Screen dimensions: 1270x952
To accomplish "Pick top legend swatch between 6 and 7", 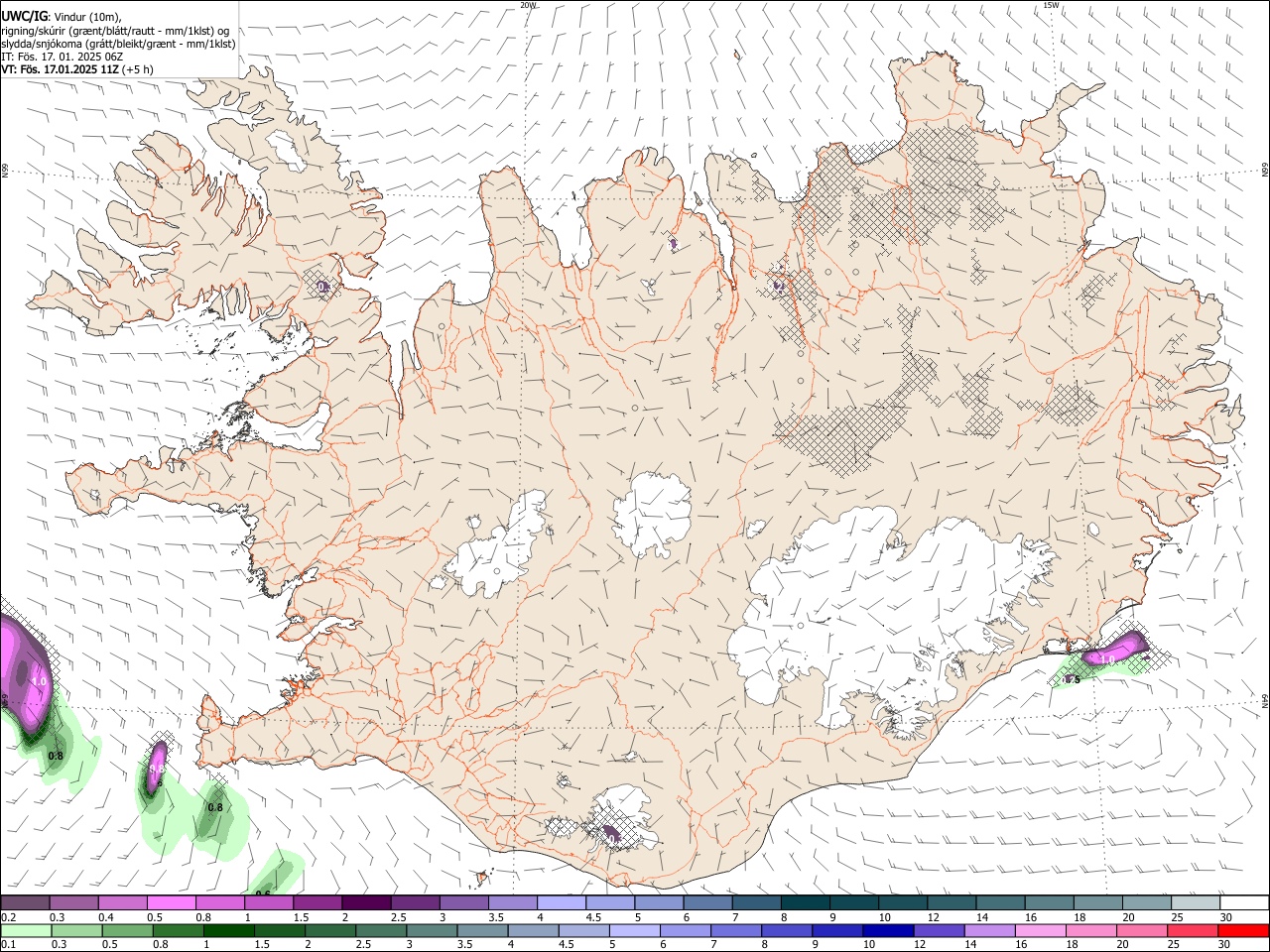I will (x=707, y=902).
